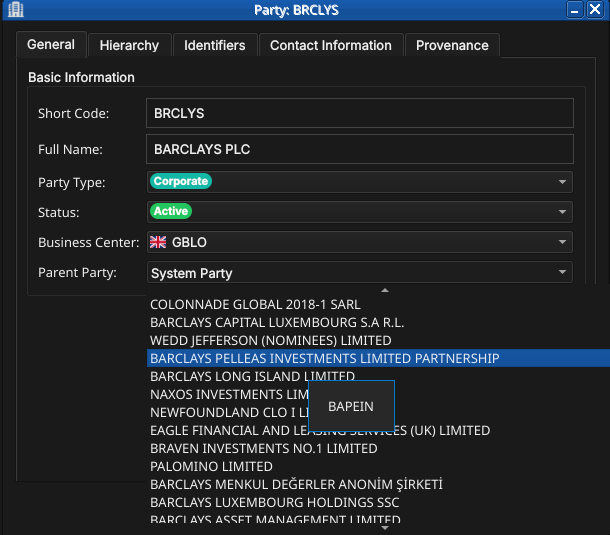Image resolution: width=610 pixels, height=535 pixels.
Task: Click the Corporate party type badge
Action: point(181,181)
